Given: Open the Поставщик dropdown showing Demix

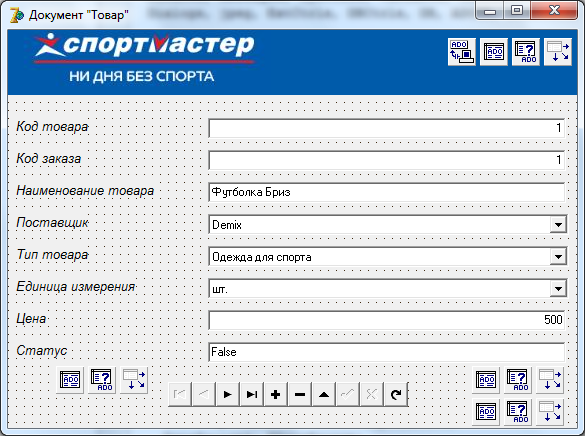Looking at the screenshot, I should pyautogui.click(x=559, y=225).
